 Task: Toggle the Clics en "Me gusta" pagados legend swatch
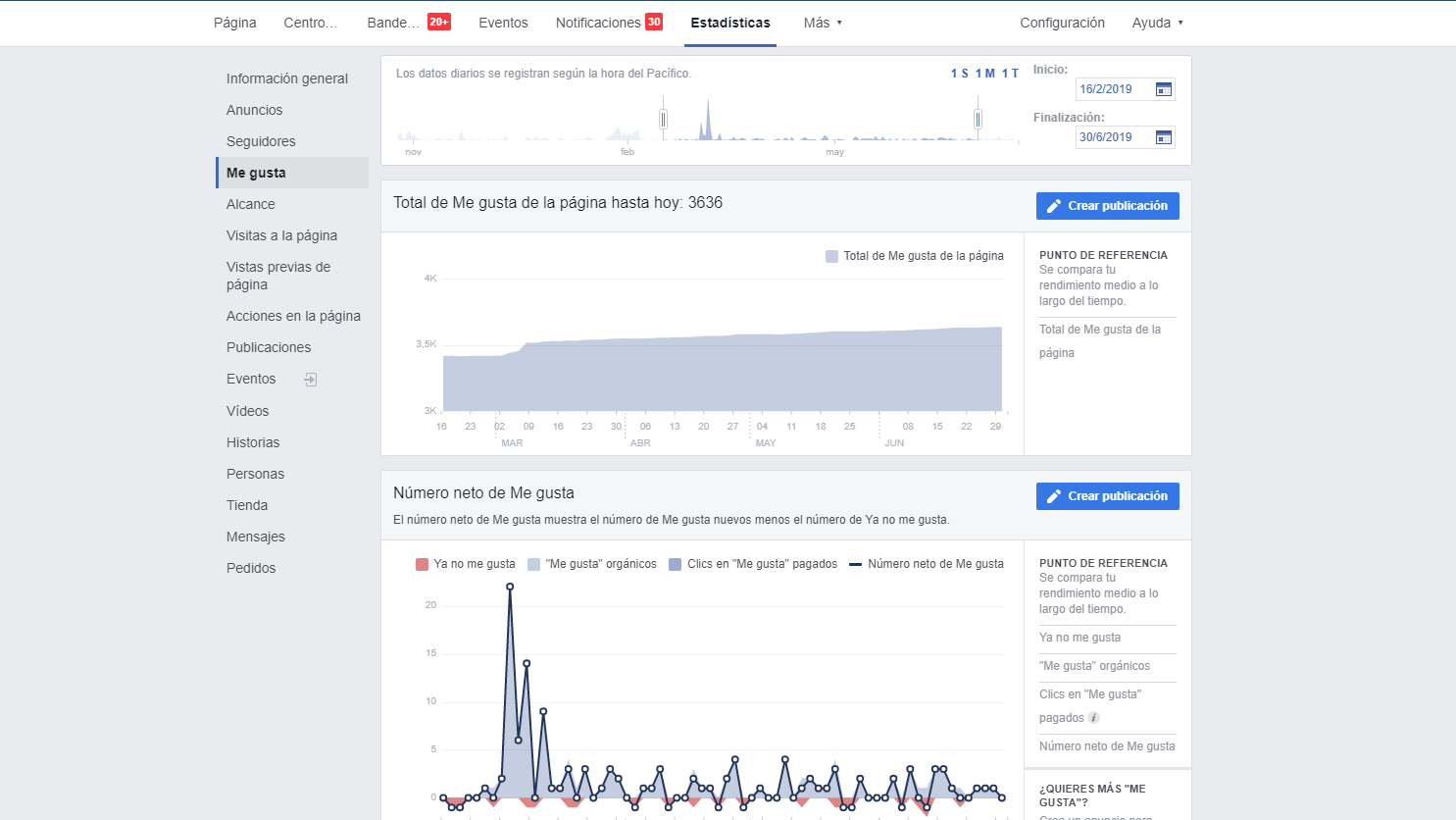tap(675, 564)
